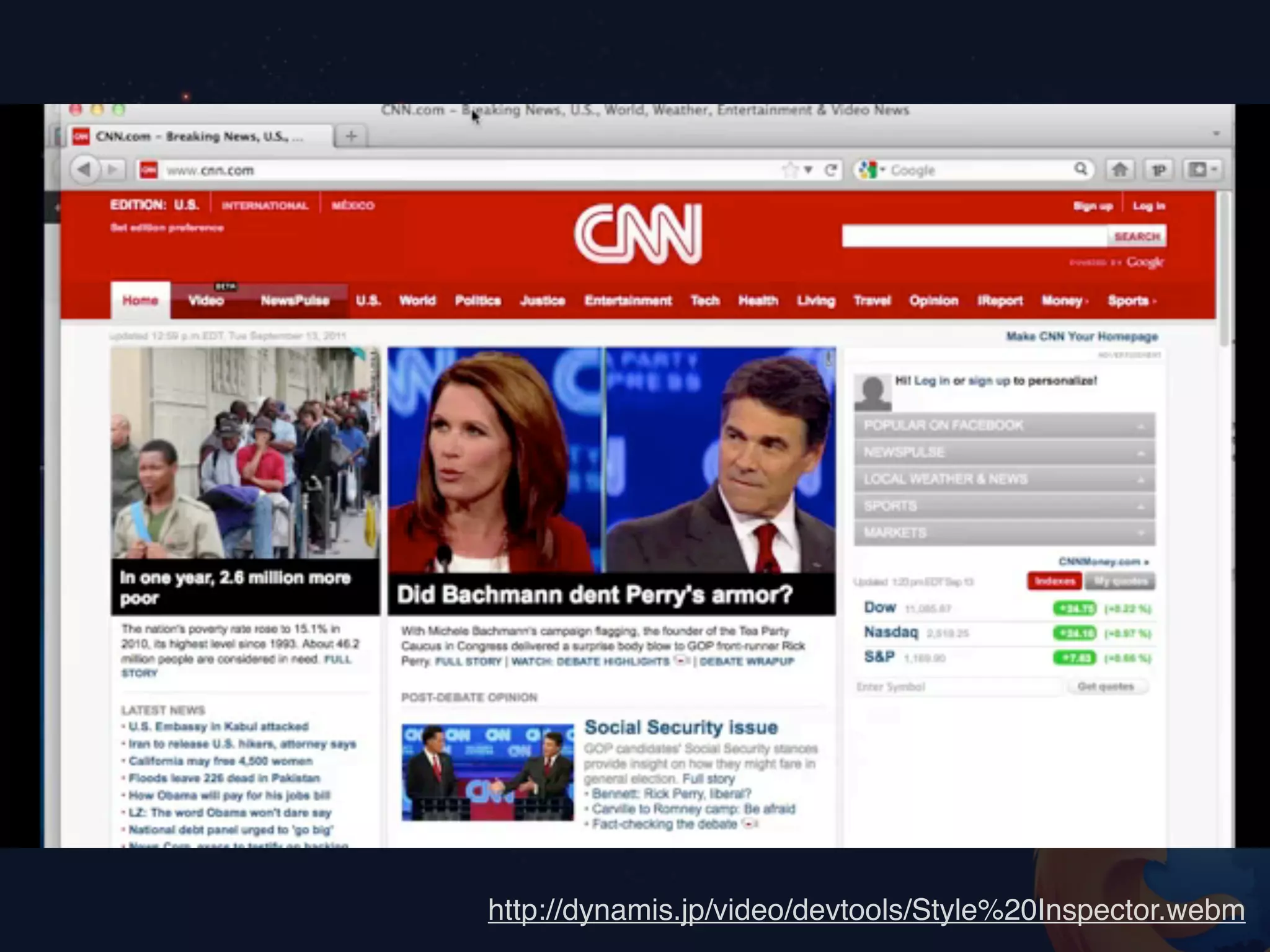
Task: Expand LOCAL WEATHER & NEWS panel
Action: (x=1005, y=479)
